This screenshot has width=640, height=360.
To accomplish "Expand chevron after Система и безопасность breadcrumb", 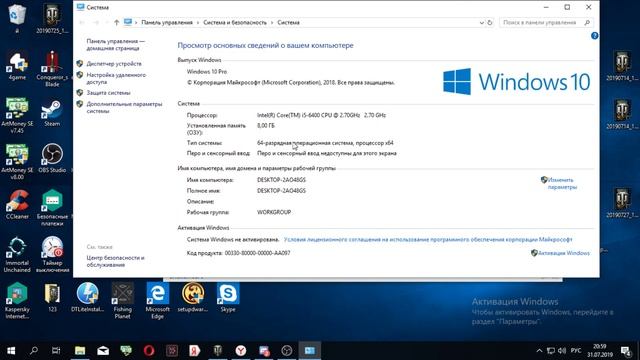I will (272, 22).
